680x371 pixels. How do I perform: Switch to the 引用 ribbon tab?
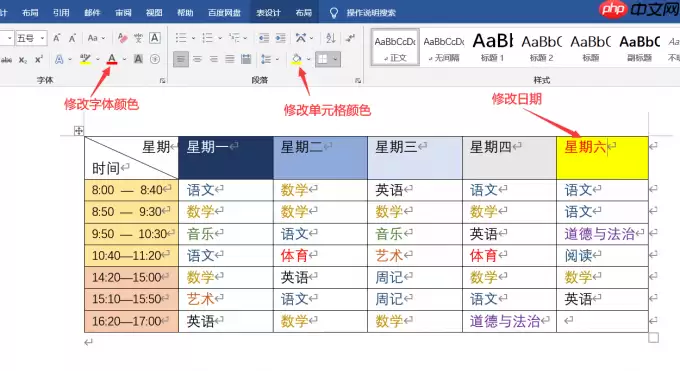point(61,13)
